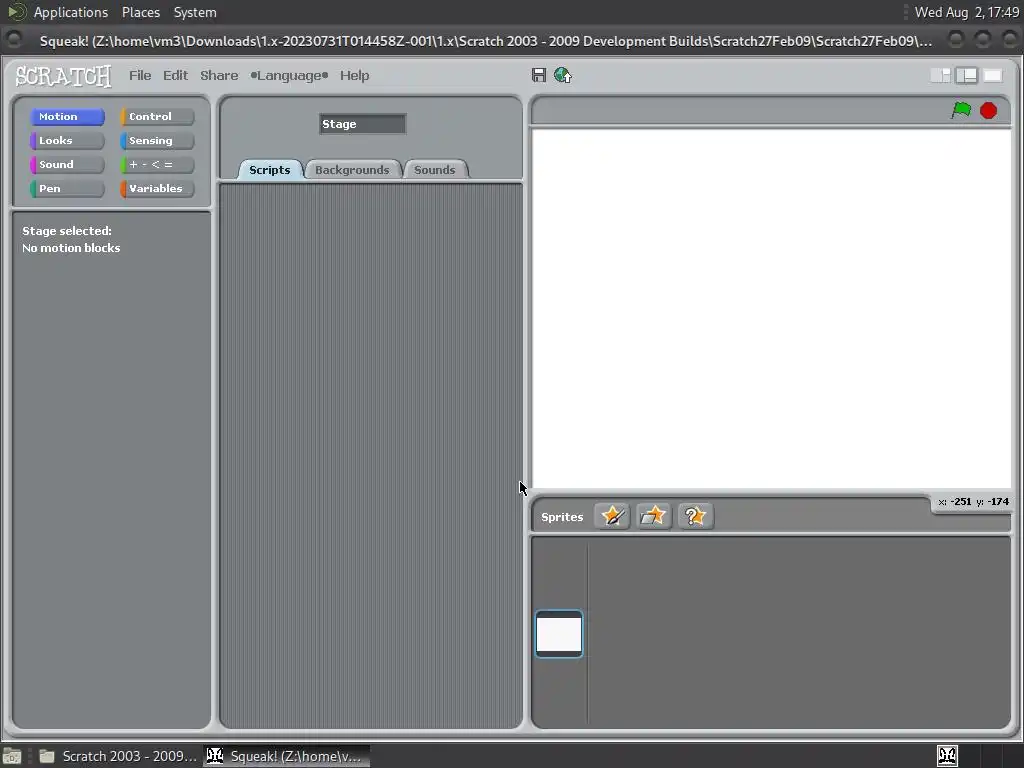Select the operators (+ - < =) category
This screenshot has width=1024, height=768.
tap(157, 165)
